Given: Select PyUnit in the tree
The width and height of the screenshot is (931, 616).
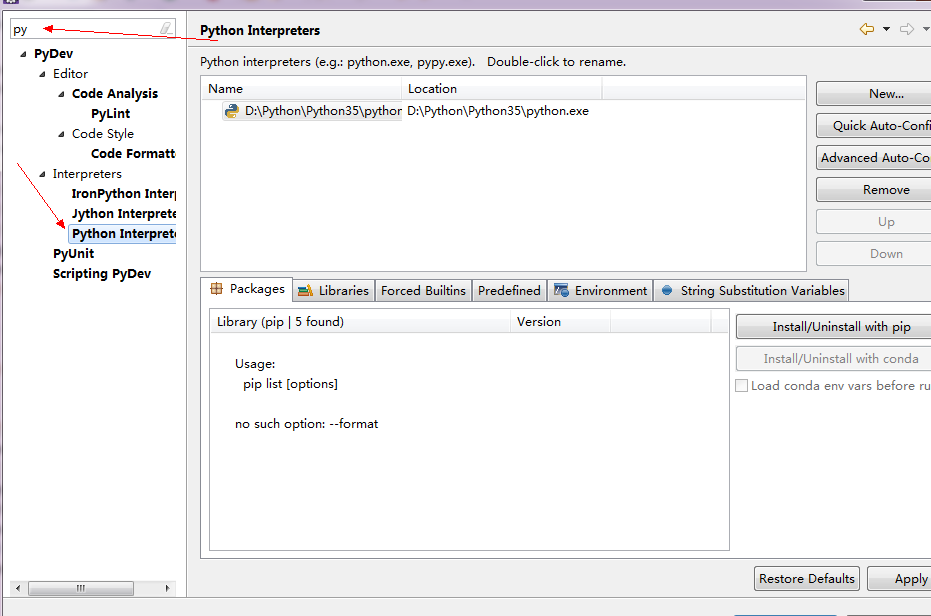Looking at the screenshot, I should (x=74, y=254).
